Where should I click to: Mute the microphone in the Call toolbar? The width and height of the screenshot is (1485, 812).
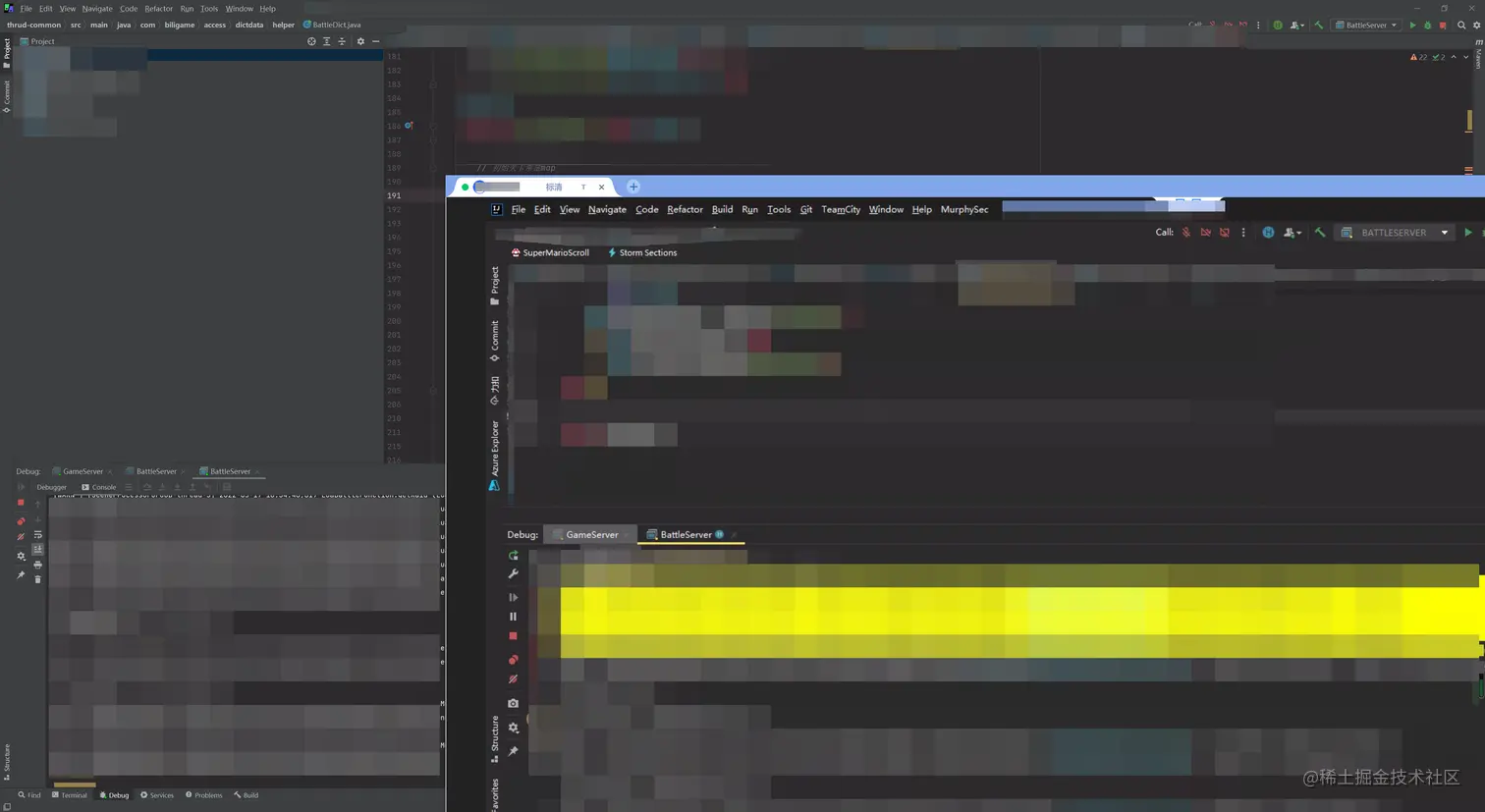pyautogui.click(x=1186, y=232)
